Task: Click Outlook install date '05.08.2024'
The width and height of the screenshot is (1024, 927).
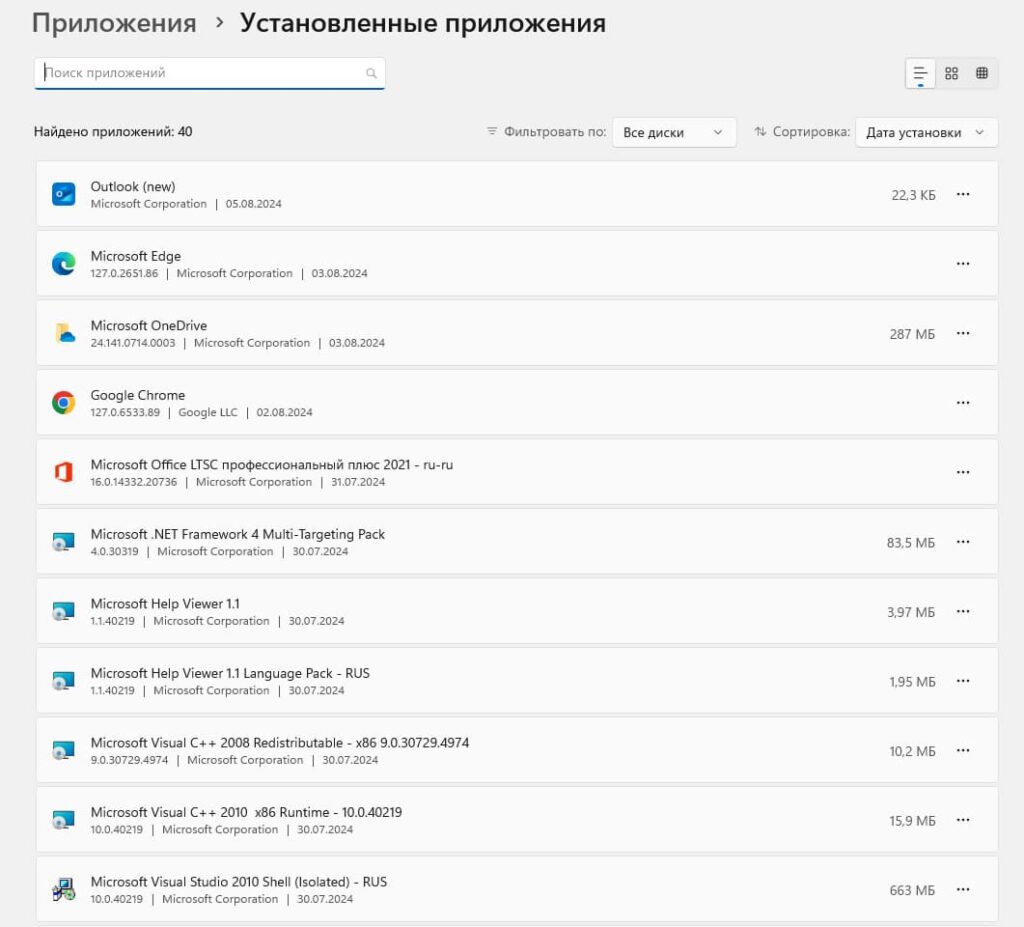Action: tap(253, 204)
